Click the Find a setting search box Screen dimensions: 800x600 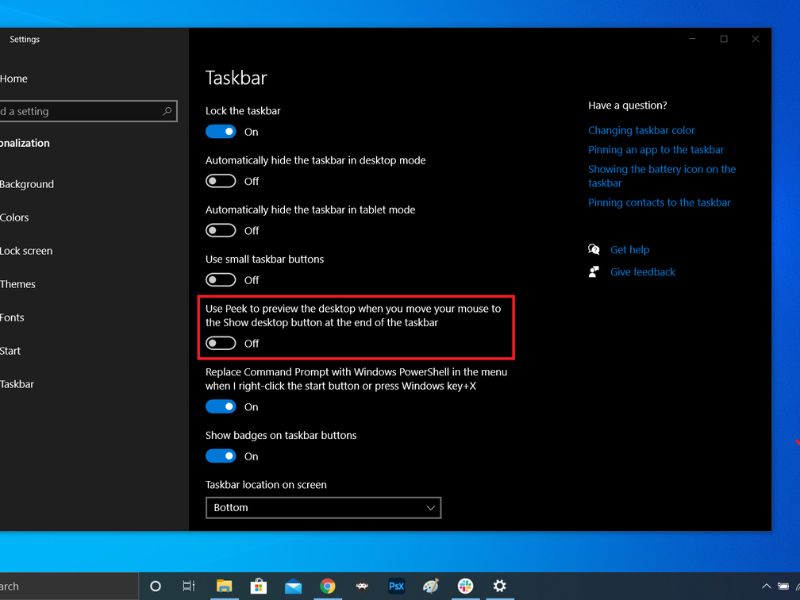pyautogui.click(x=88, y=111)
